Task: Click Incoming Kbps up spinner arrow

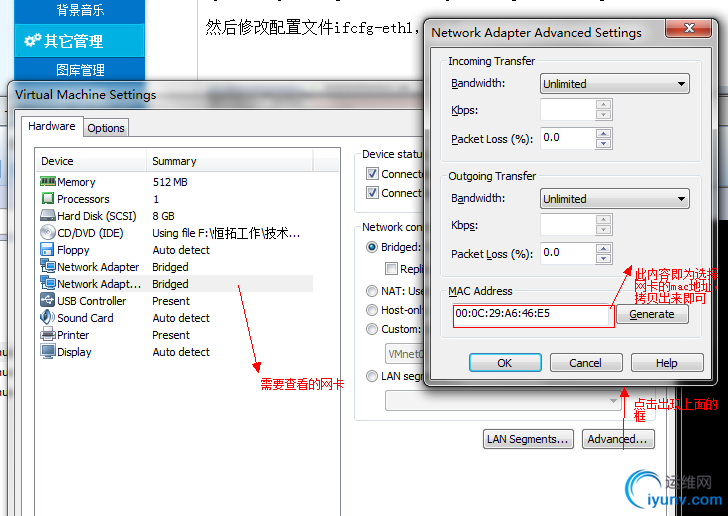Action: click(x=604, y=105)
